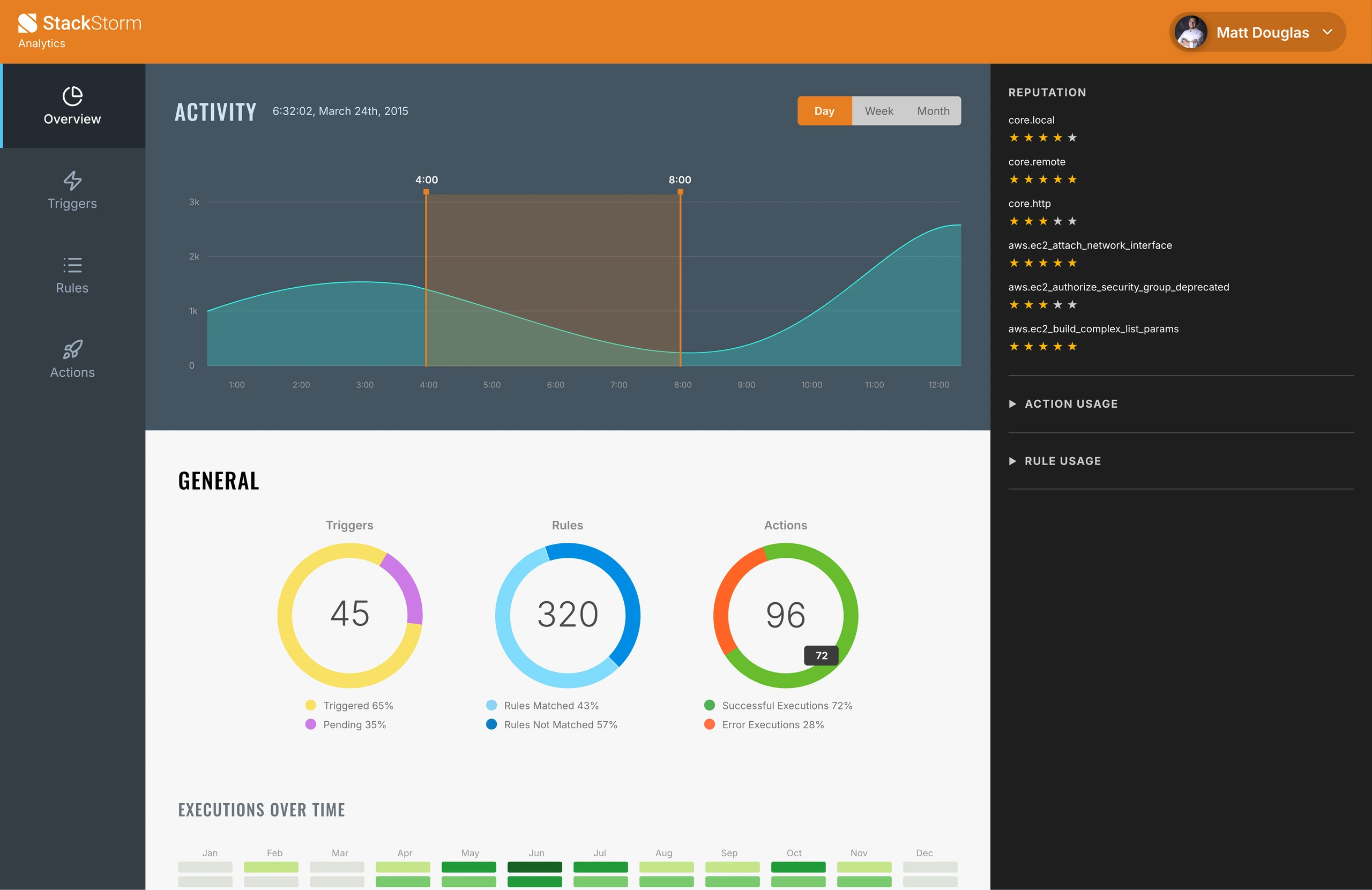Click fifth star for aws.ec2_build_complex_list_params

1072,347
